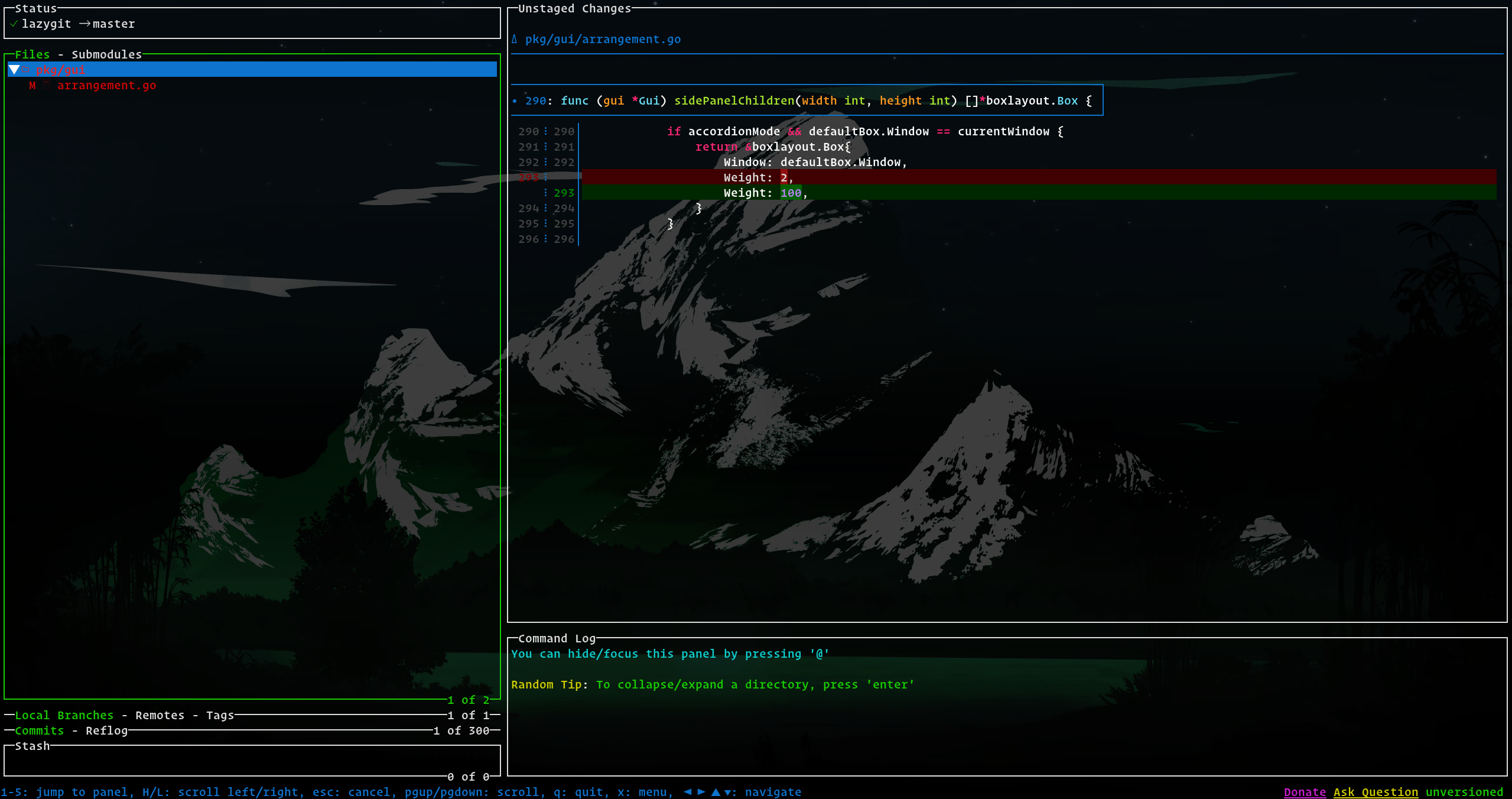Image resolution: width=1512 pixels, height=799 pixels.
Task: Switch to the Submodules tab
Action: coord(106,55)
